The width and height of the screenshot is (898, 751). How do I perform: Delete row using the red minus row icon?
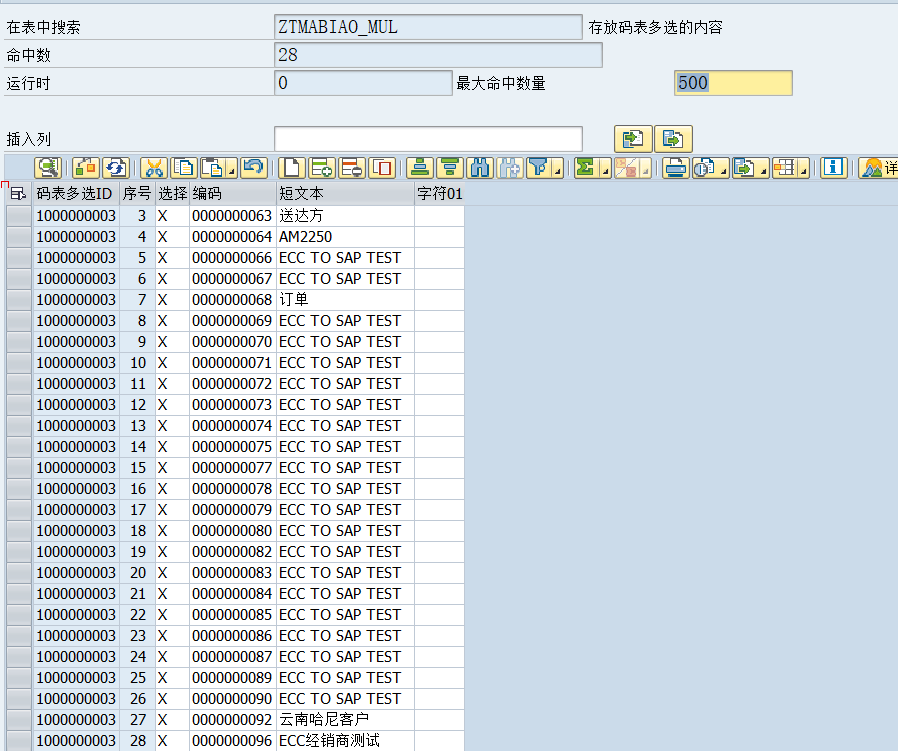tap(351, 168)
